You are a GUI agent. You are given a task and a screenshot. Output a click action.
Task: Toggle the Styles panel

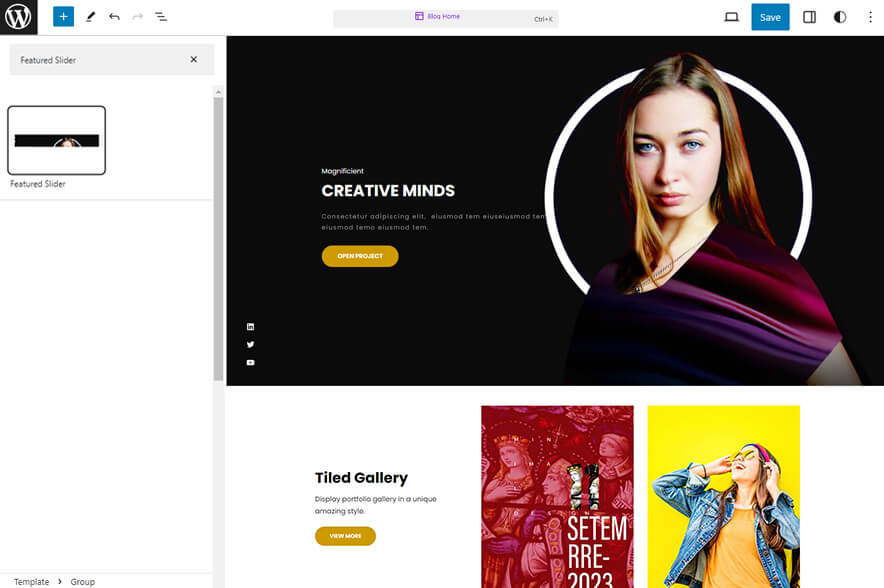839,16
